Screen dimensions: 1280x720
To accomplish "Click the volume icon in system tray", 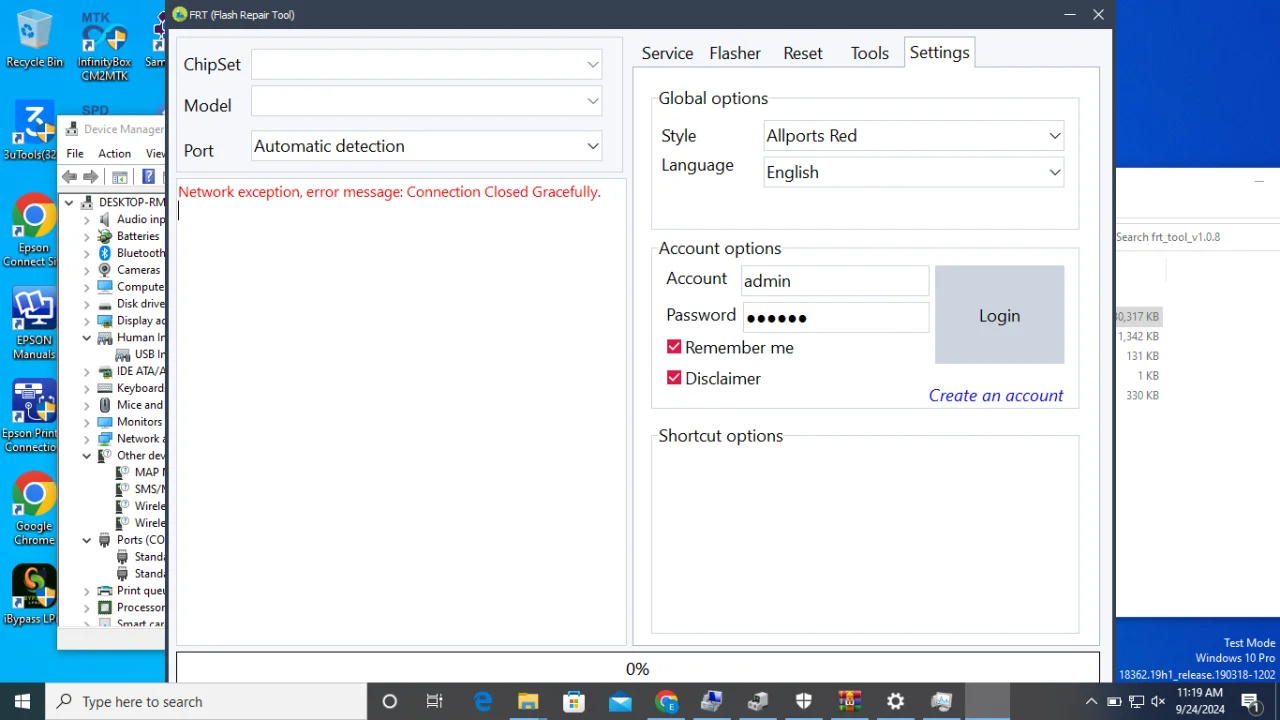I will 1158,701.
